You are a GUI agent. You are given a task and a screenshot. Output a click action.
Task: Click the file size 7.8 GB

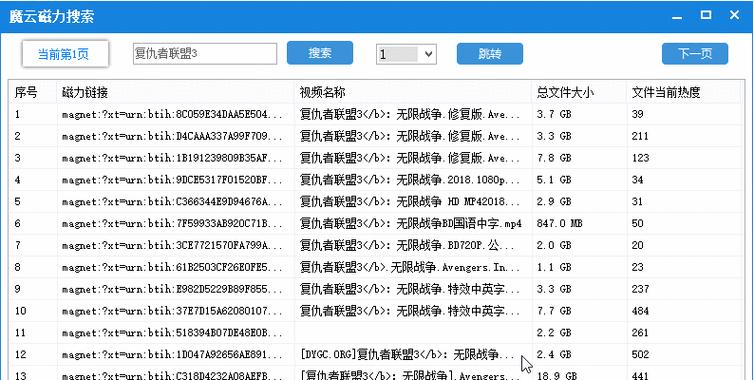click(554, 158)
